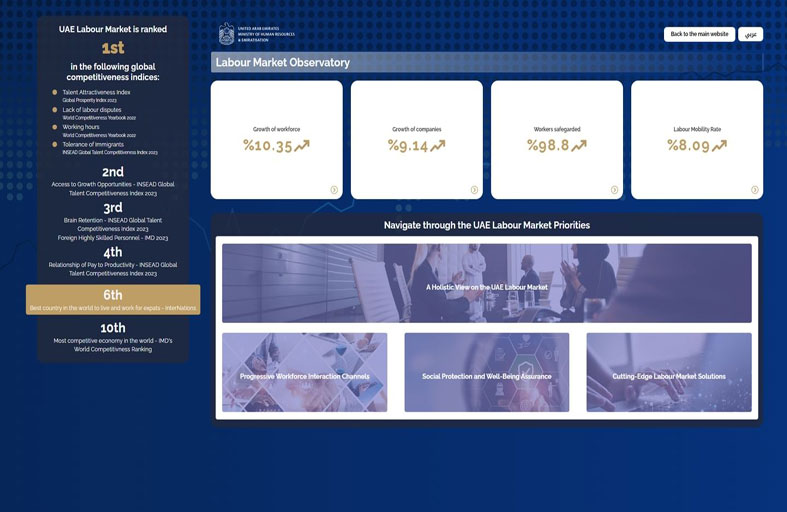Open details arrow on Growth of companies card
This screenshot has height=512, width=787.
pos(474,190)
